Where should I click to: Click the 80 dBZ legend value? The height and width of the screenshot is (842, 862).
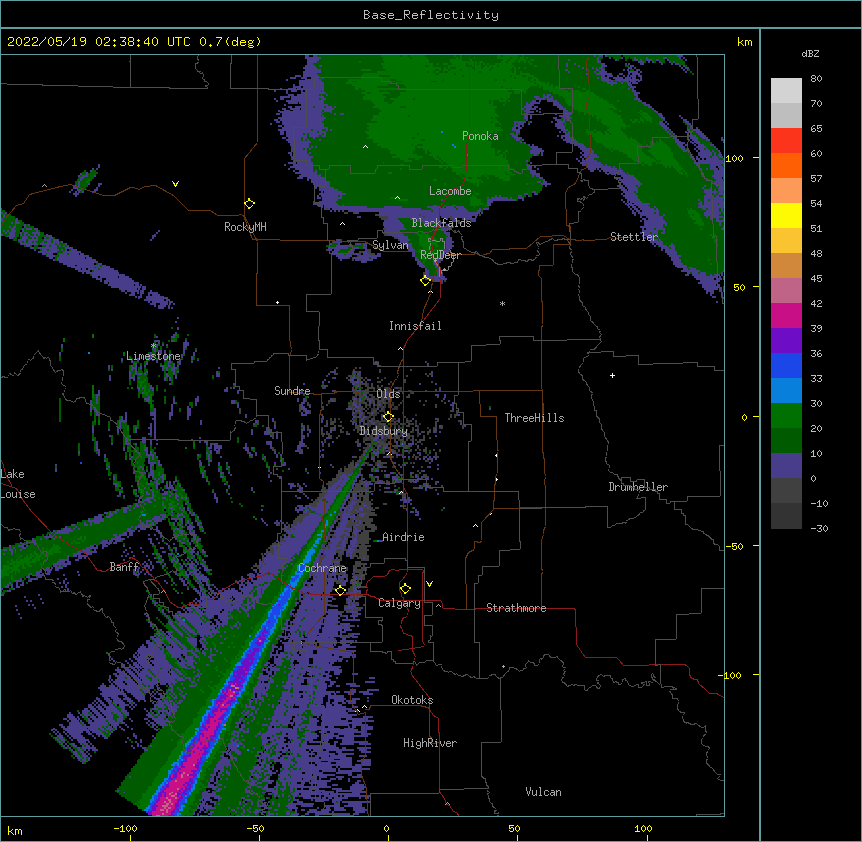click(816, 79)
